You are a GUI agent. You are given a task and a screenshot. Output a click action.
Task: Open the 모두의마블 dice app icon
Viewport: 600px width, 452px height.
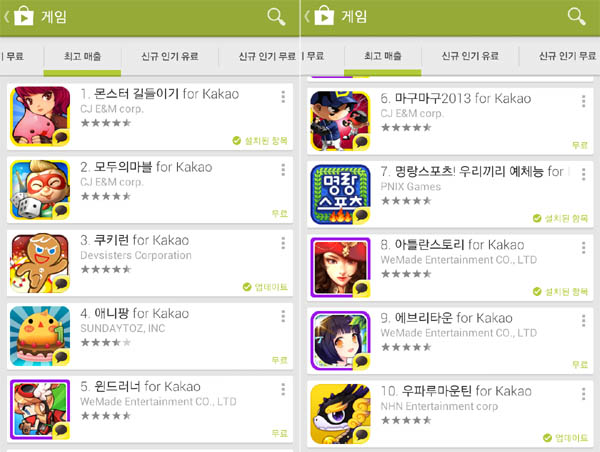(x=40, y=190)
